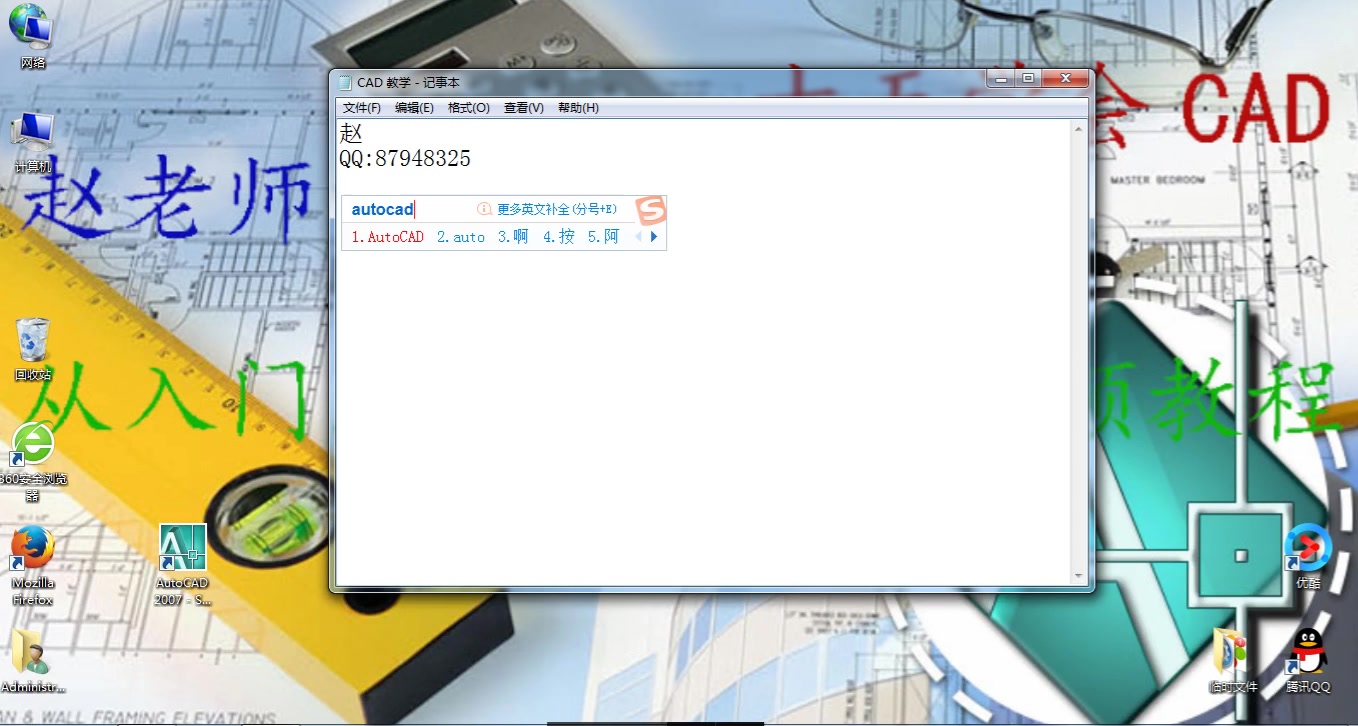Choose IME candidate 2.auto

pyautogui.click(x=461, y=237)
